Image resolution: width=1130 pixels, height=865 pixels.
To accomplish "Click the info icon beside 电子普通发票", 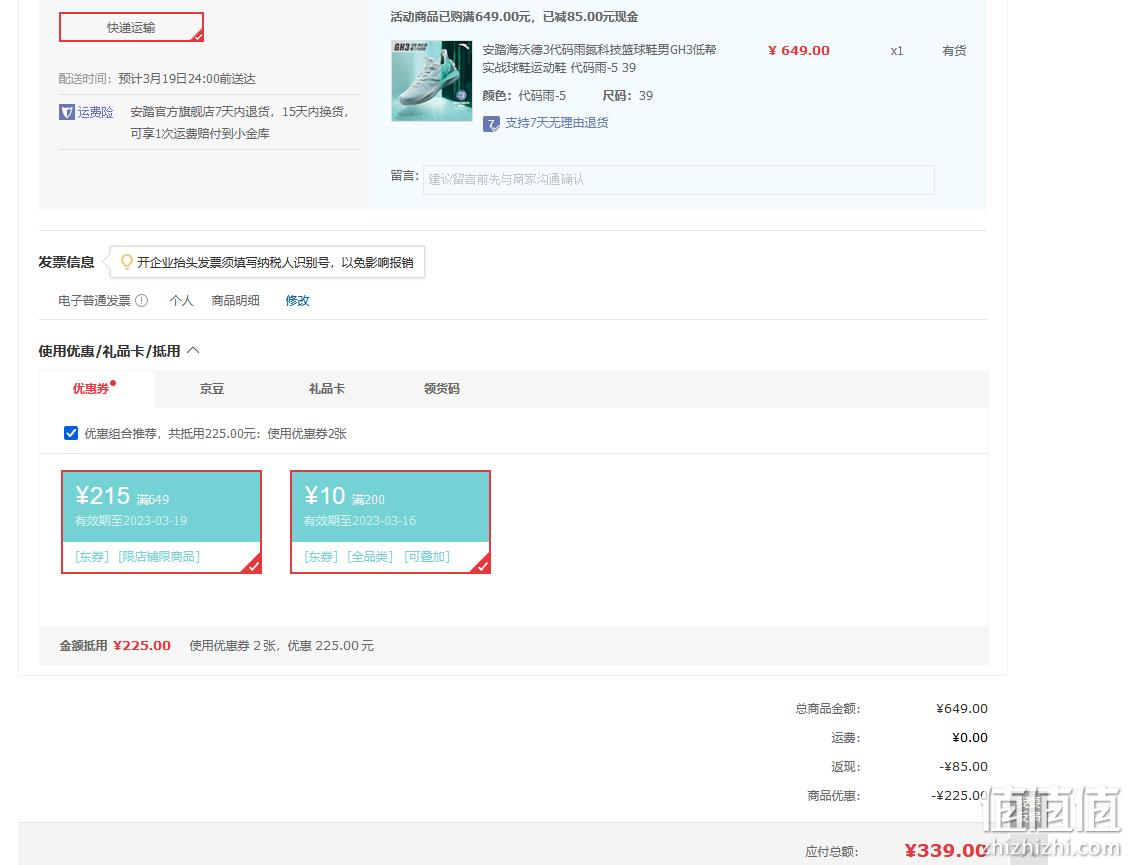I will click(142, 301).
